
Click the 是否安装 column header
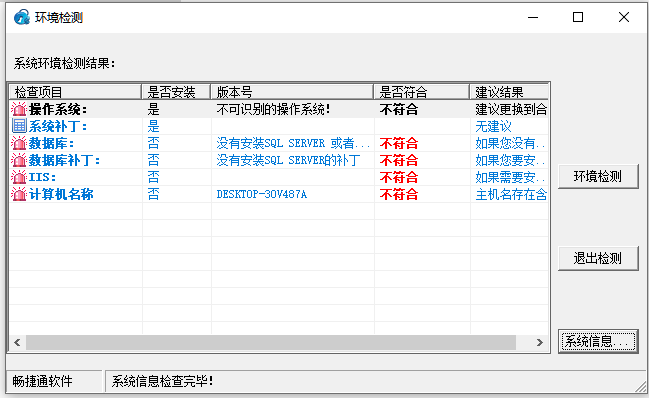176,92
